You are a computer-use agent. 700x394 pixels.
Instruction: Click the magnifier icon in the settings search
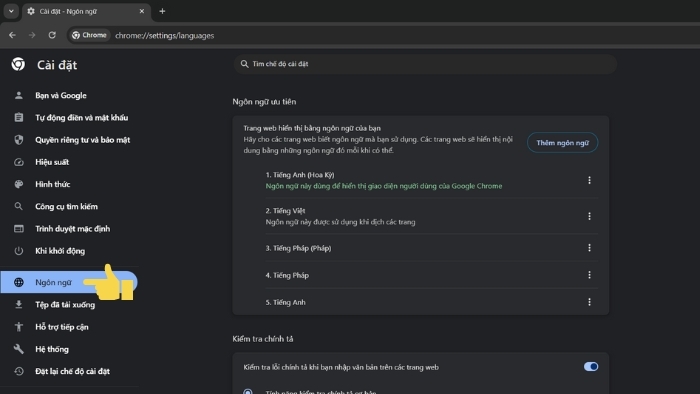click(244, 64)
